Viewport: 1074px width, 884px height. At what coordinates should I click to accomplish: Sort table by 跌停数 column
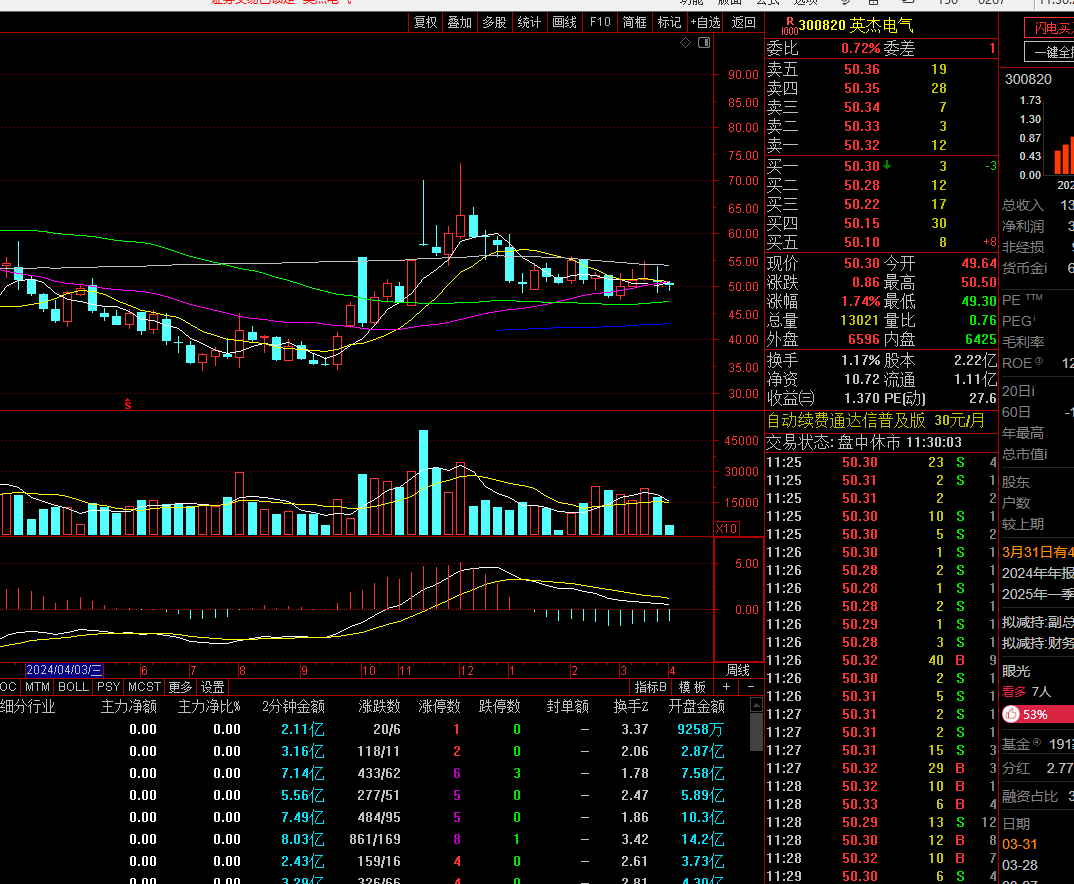coord(499,707)
